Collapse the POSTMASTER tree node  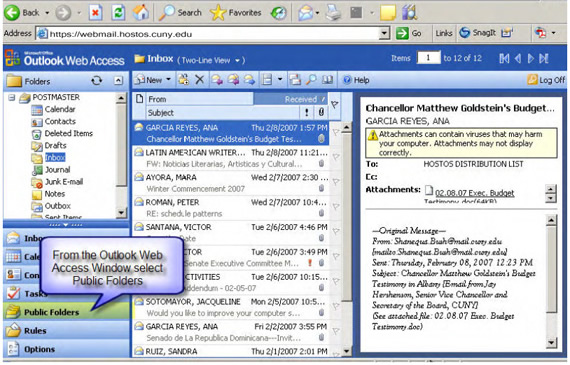[12, 97]
